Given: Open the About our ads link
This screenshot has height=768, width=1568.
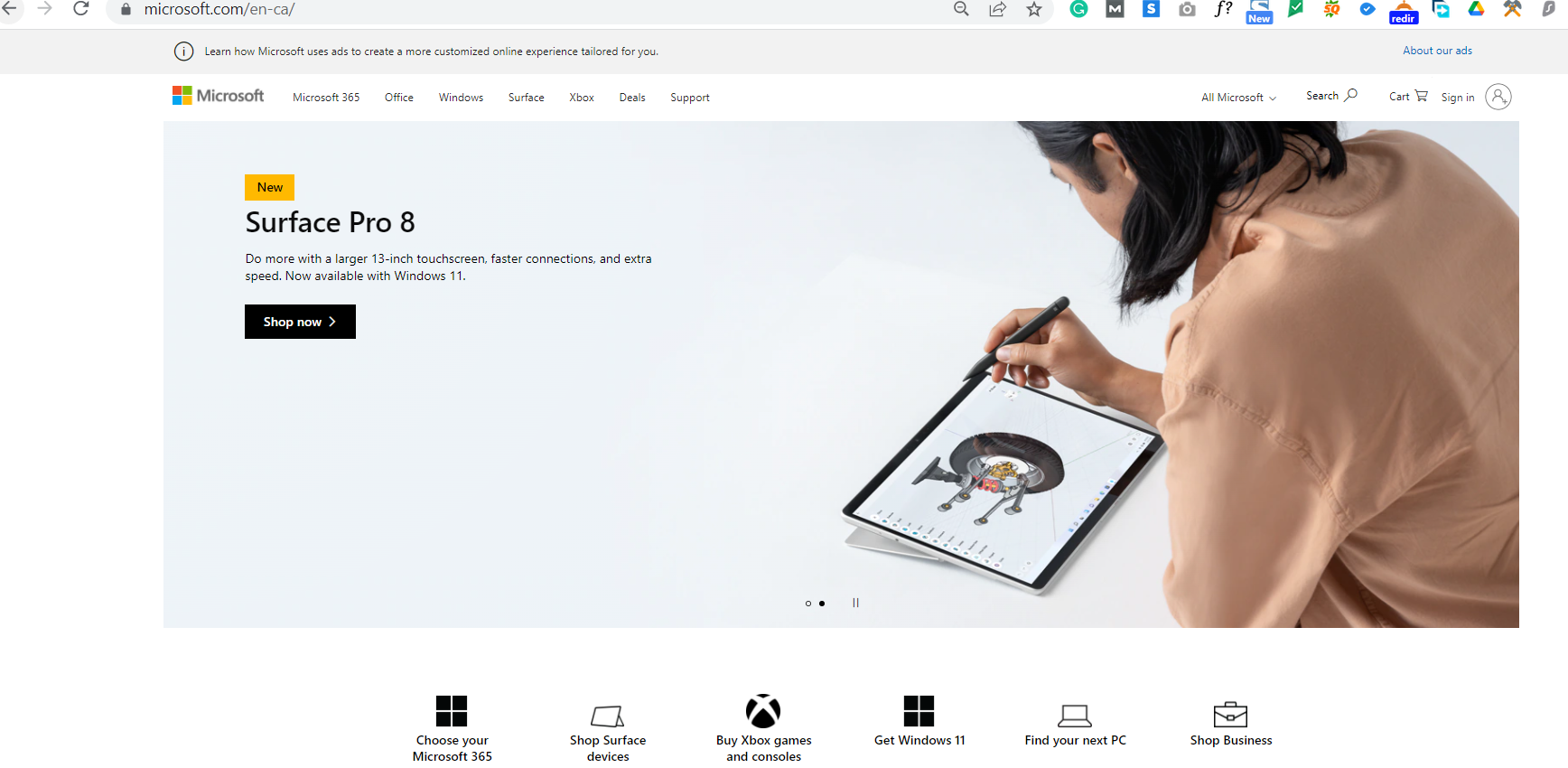Looking at the screenshot, I should [1437, 51].
